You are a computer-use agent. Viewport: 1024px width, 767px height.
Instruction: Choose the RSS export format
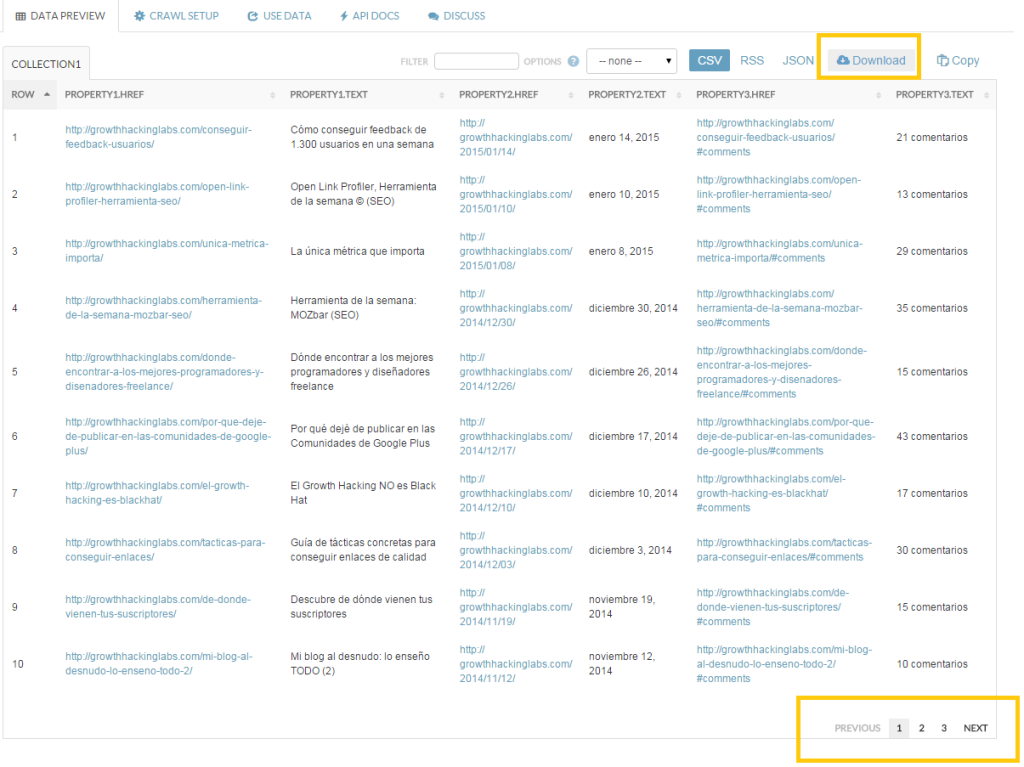tap(752, 61)
